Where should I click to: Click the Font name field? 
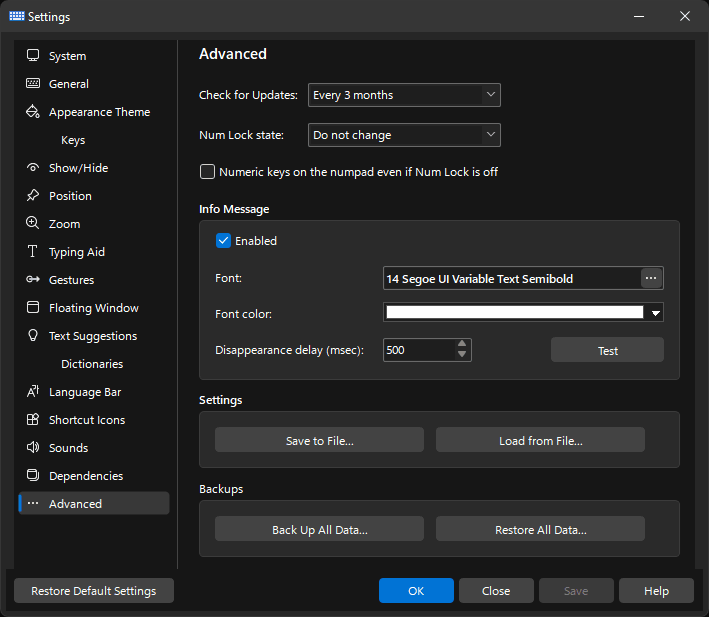pyautogui.click(x=512, y=278)
